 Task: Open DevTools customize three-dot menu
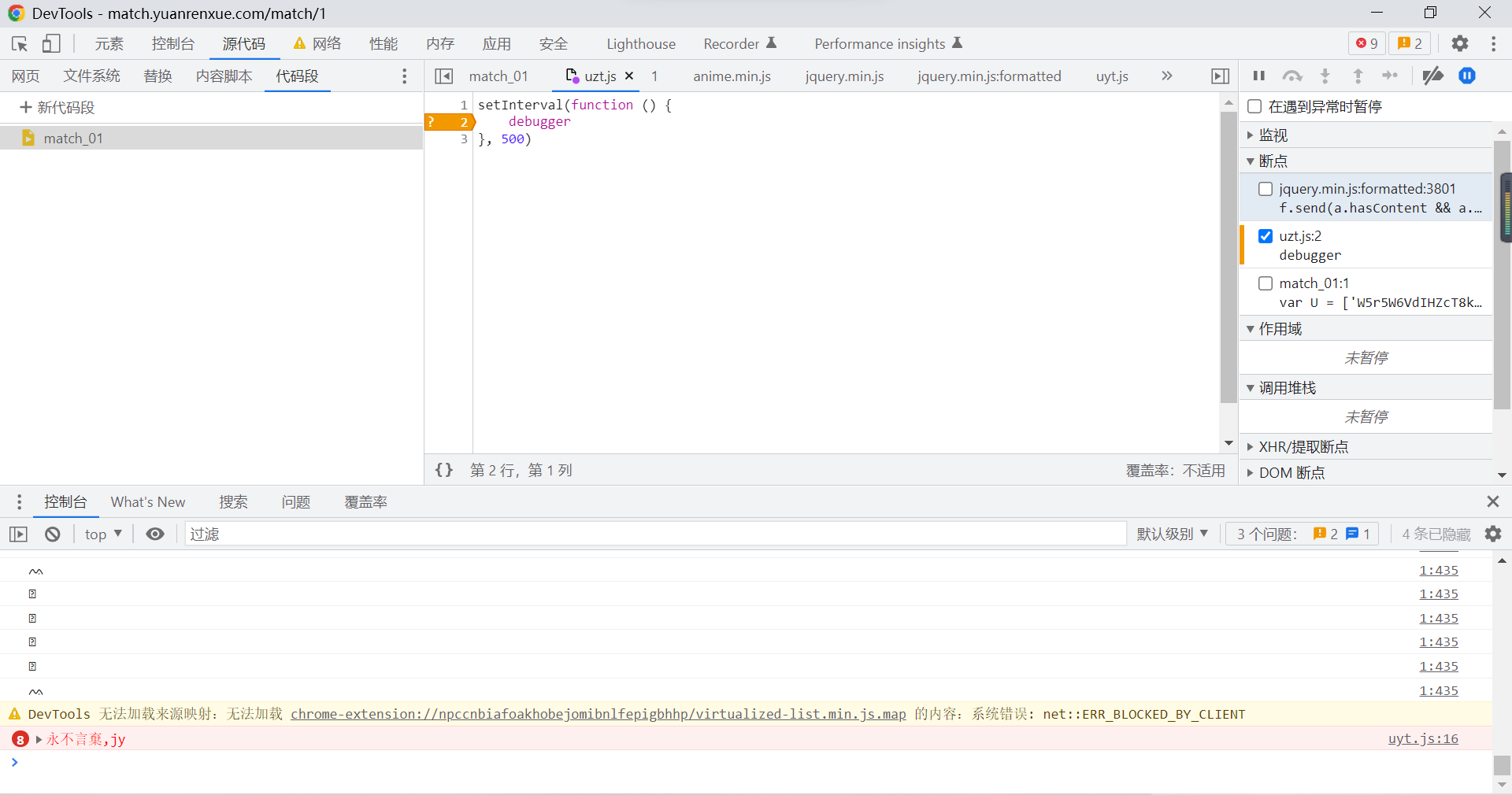tap(1493, 44)
